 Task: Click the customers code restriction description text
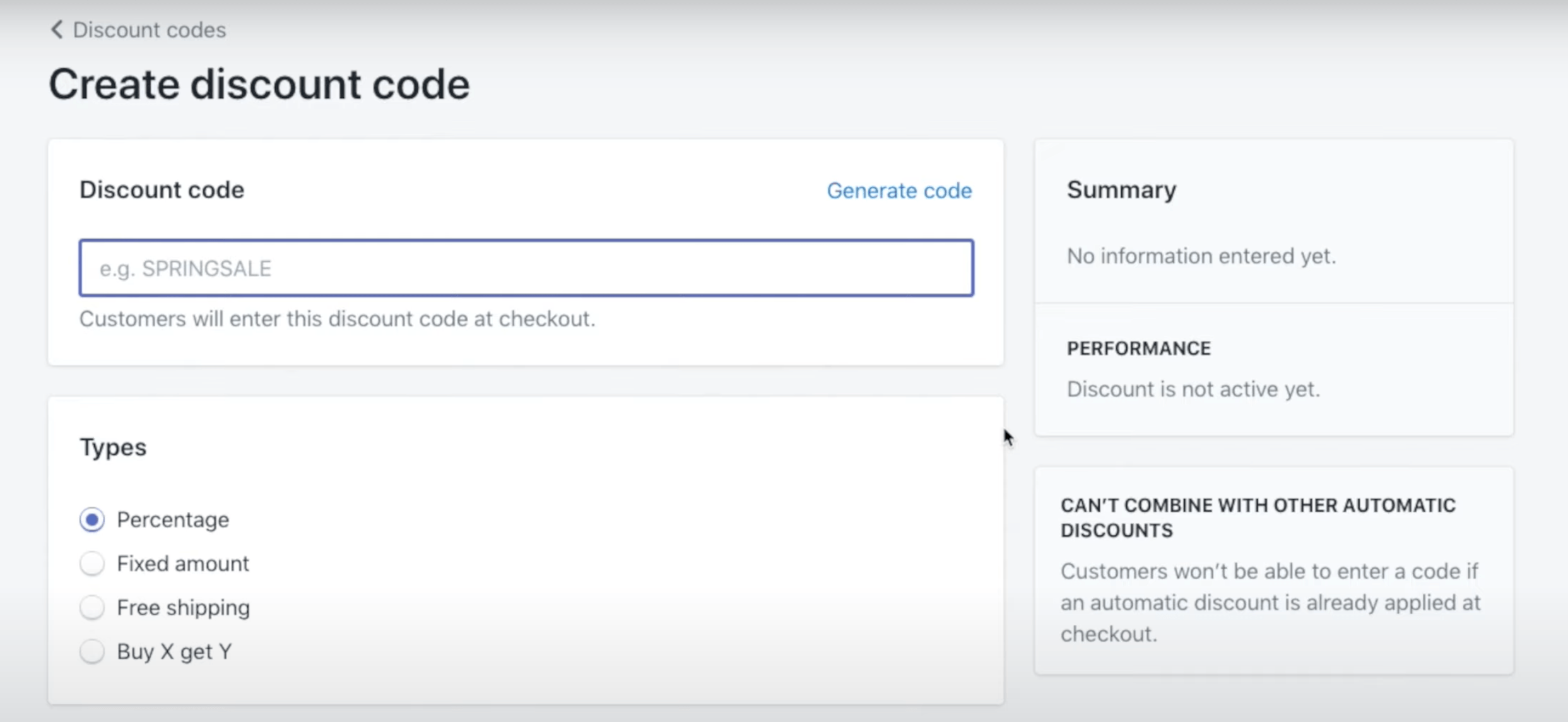click(x=1270, y=601)
